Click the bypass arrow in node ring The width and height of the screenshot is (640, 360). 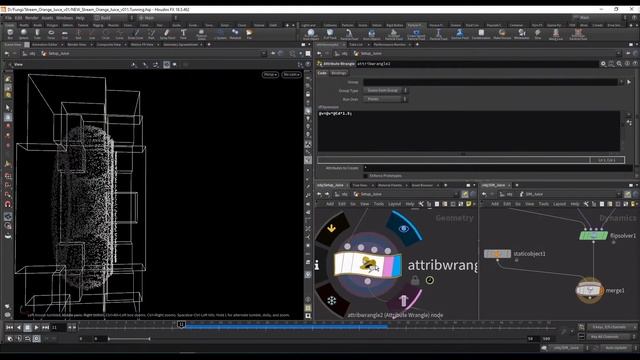pos(331,228)
